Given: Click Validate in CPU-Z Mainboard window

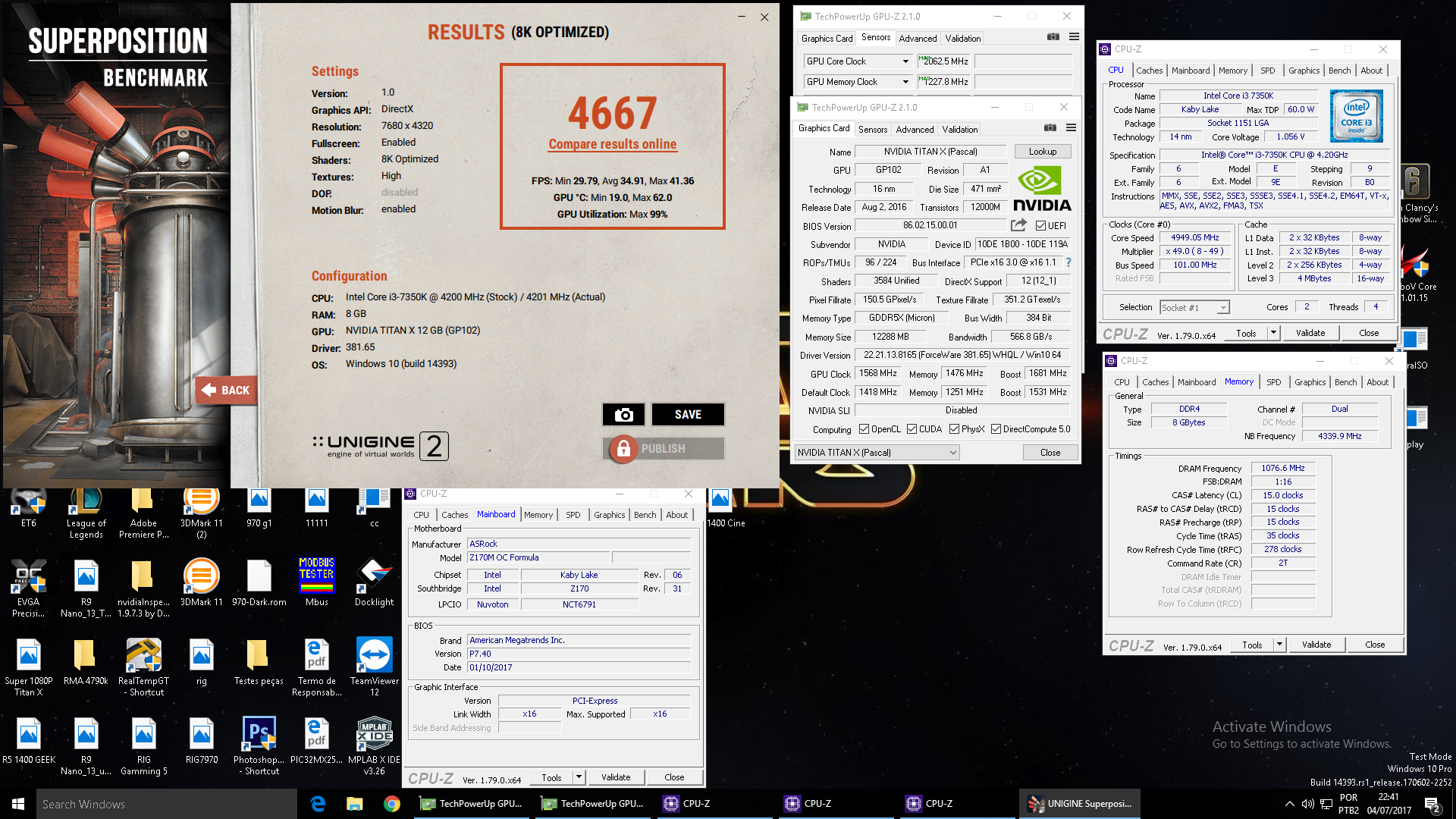Looking at the screenshot, I should coord(616,777).
